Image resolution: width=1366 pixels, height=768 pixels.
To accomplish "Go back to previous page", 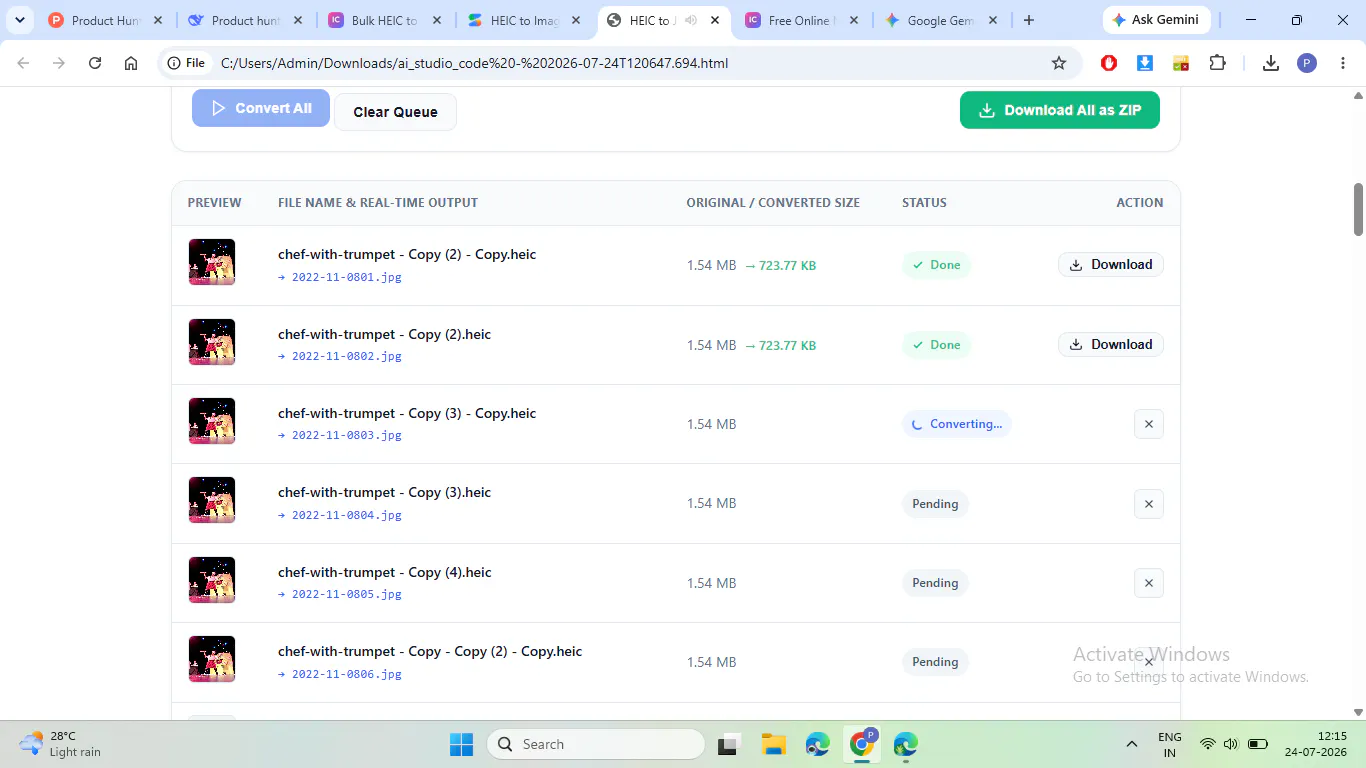I will pyautogui.click(x=24, y=63).
